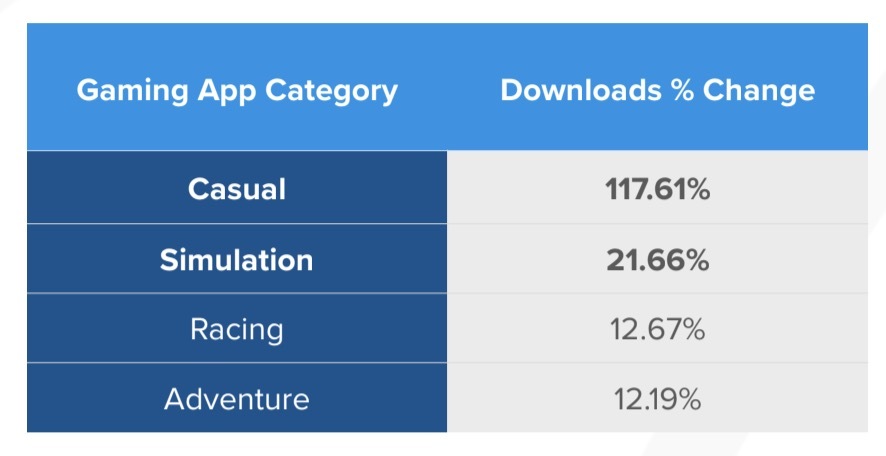Click the % symbol in the header
Screen dimensions: 886x456
(x=681, y=90)
